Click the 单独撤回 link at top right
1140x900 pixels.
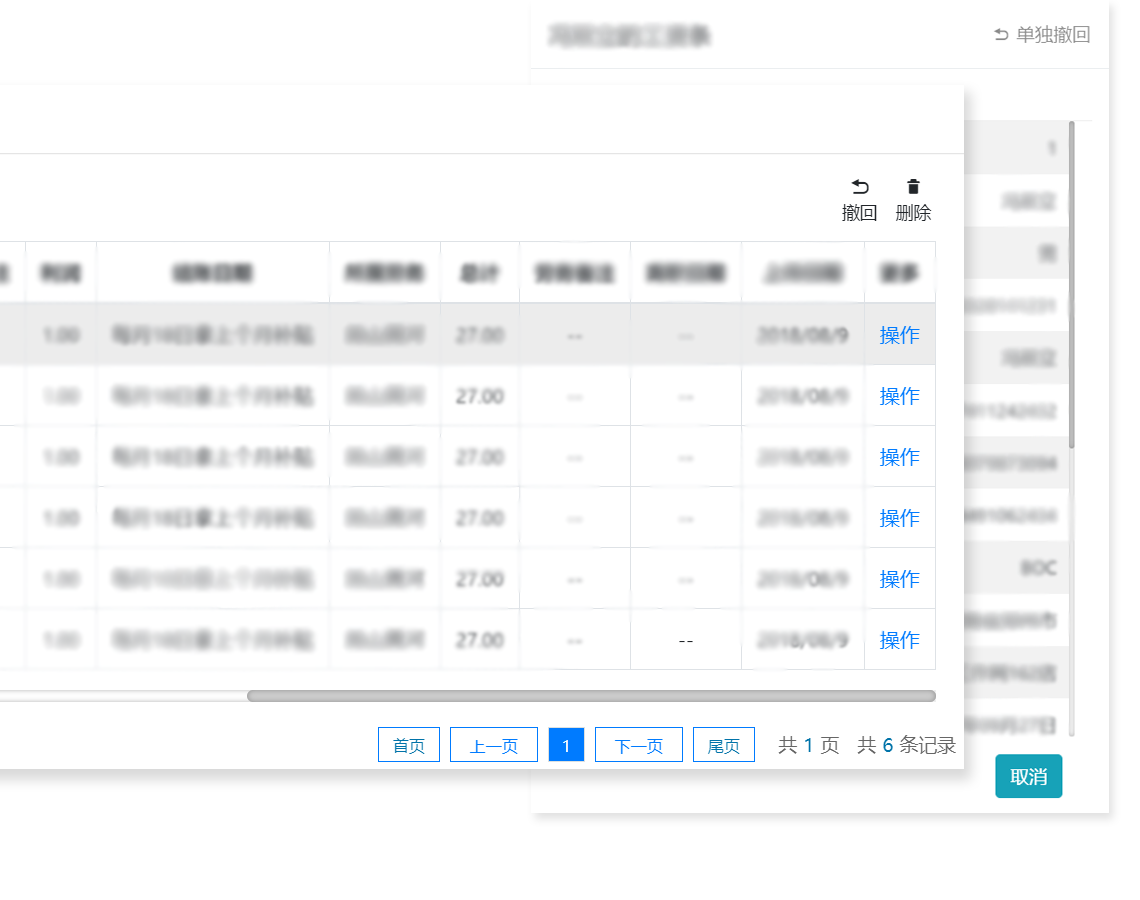1042,35
